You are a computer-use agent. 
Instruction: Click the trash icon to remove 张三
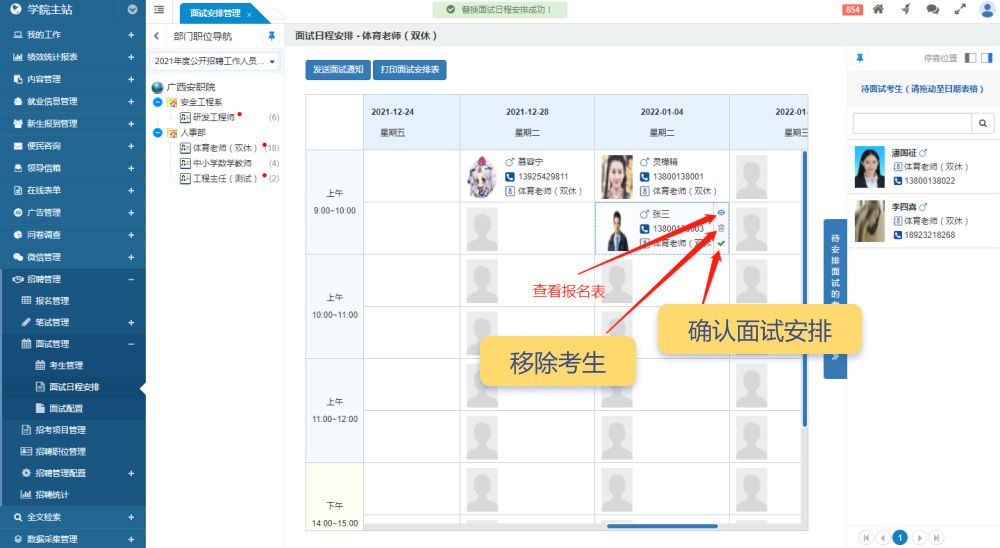click(721, 228)
